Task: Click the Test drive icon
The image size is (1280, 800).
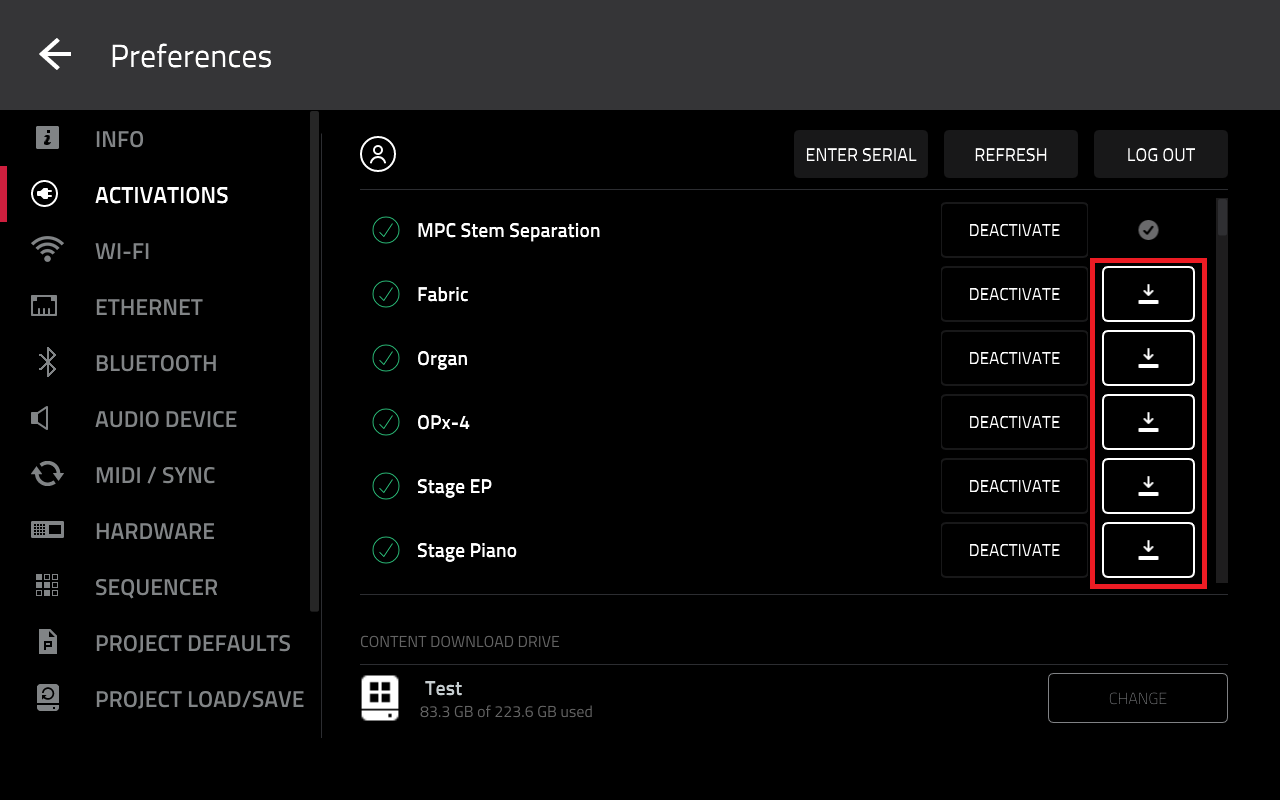Action: (x=380, y=698)
